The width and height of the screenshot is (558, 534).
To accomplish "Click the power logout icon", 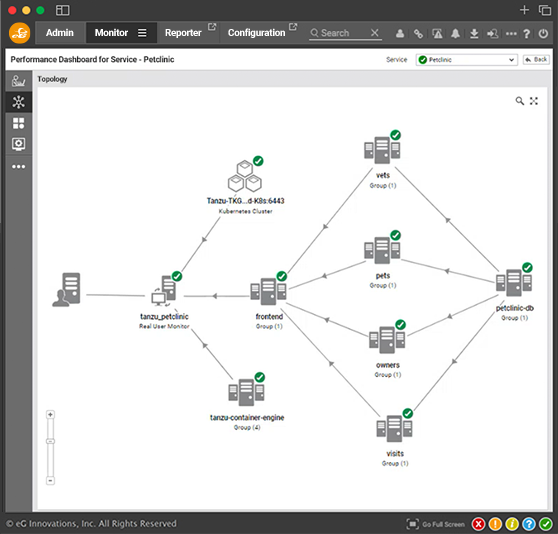I will click(x=543, y=33).
